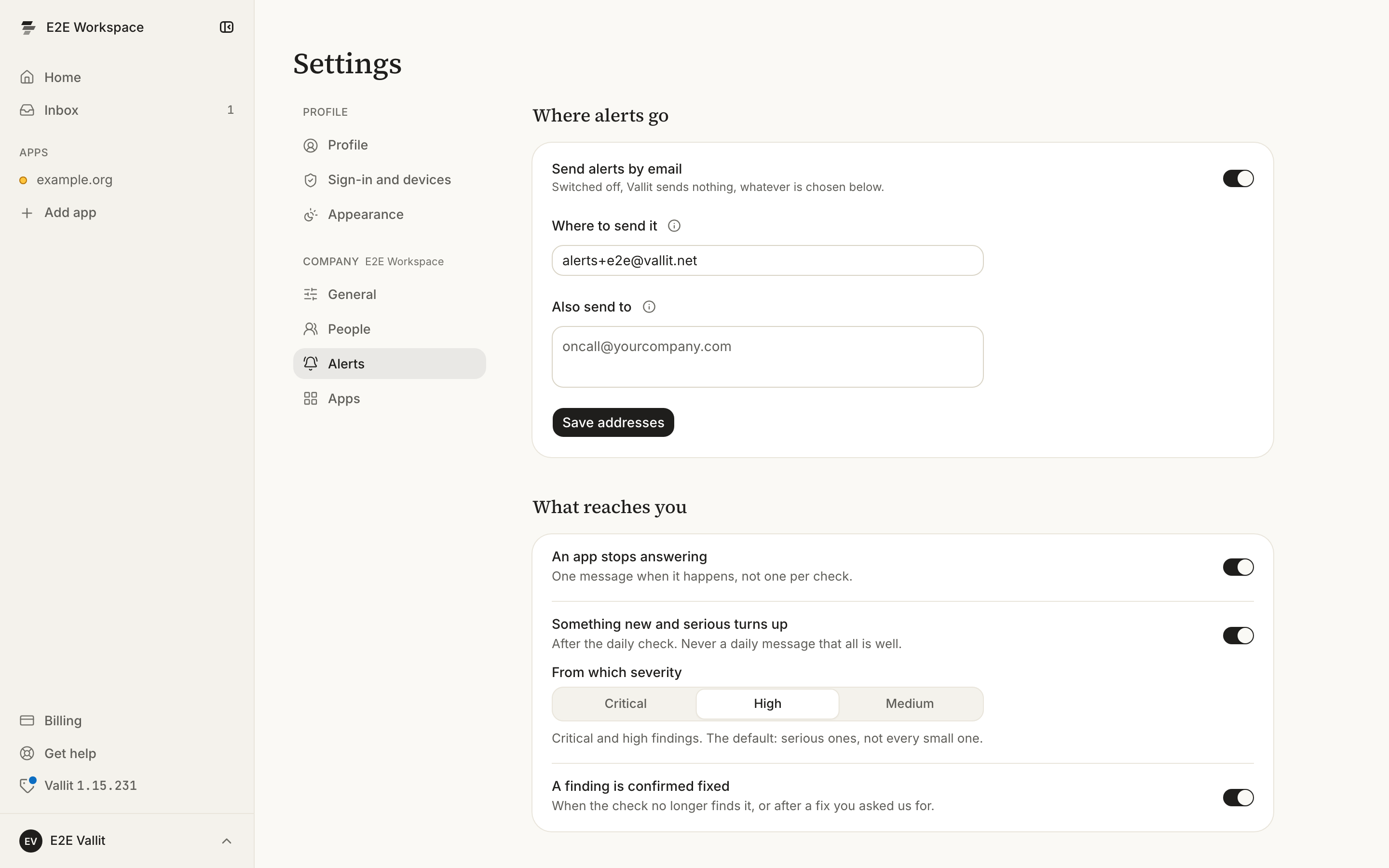Collapse the sidebar with the panel icon

(227, 27)
